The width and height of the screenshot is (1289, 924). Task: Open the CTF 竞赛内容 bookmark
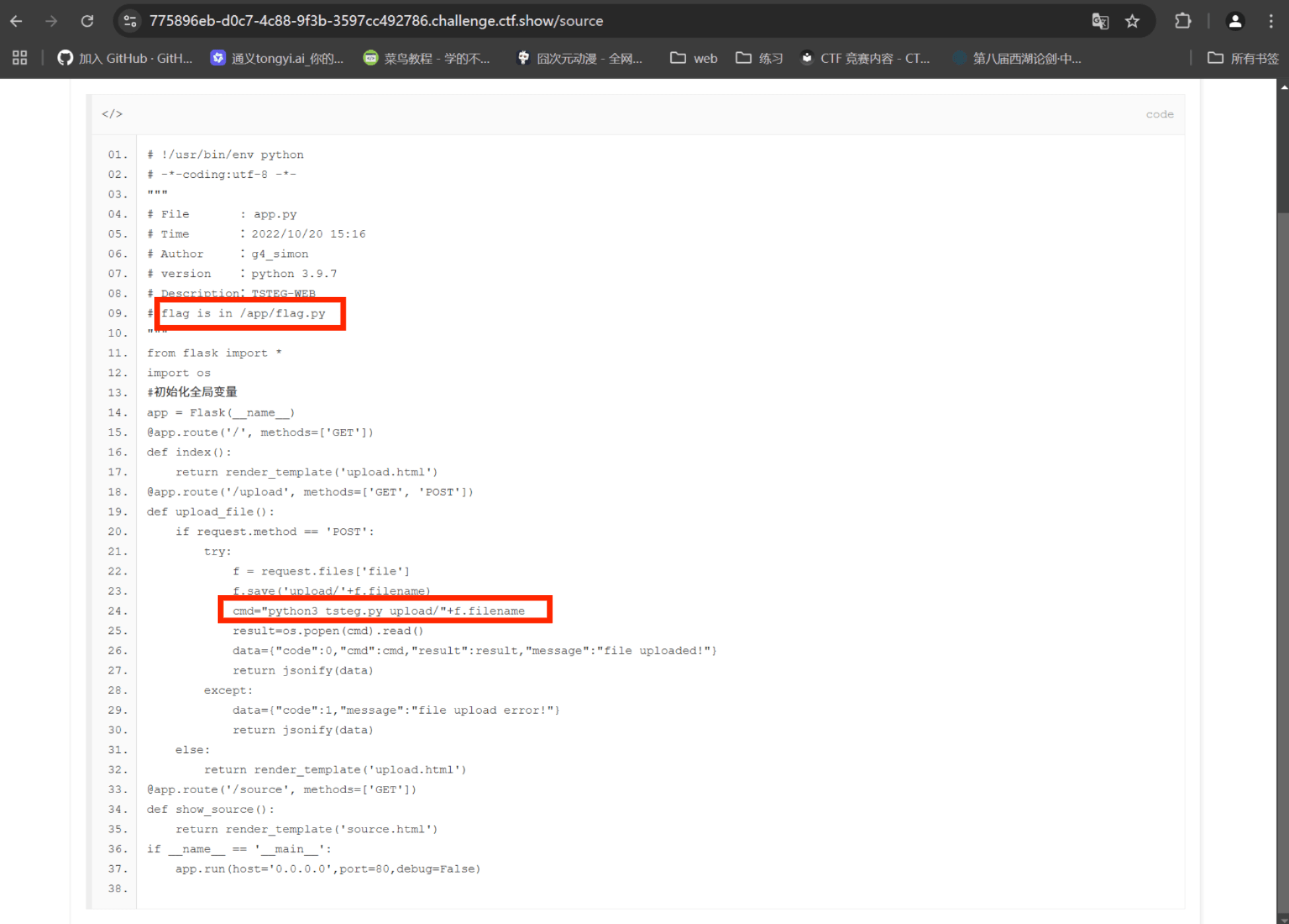click(865, 58)
